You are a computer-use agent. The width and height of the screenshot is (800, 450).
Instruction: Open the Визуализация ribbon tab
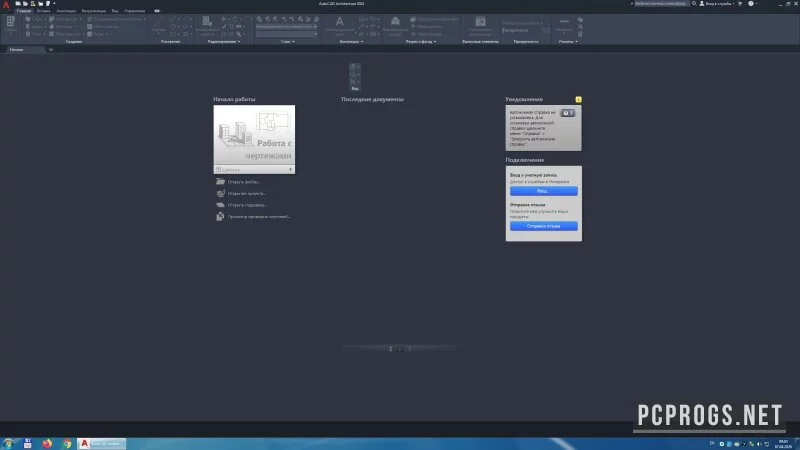pos(94,11)
